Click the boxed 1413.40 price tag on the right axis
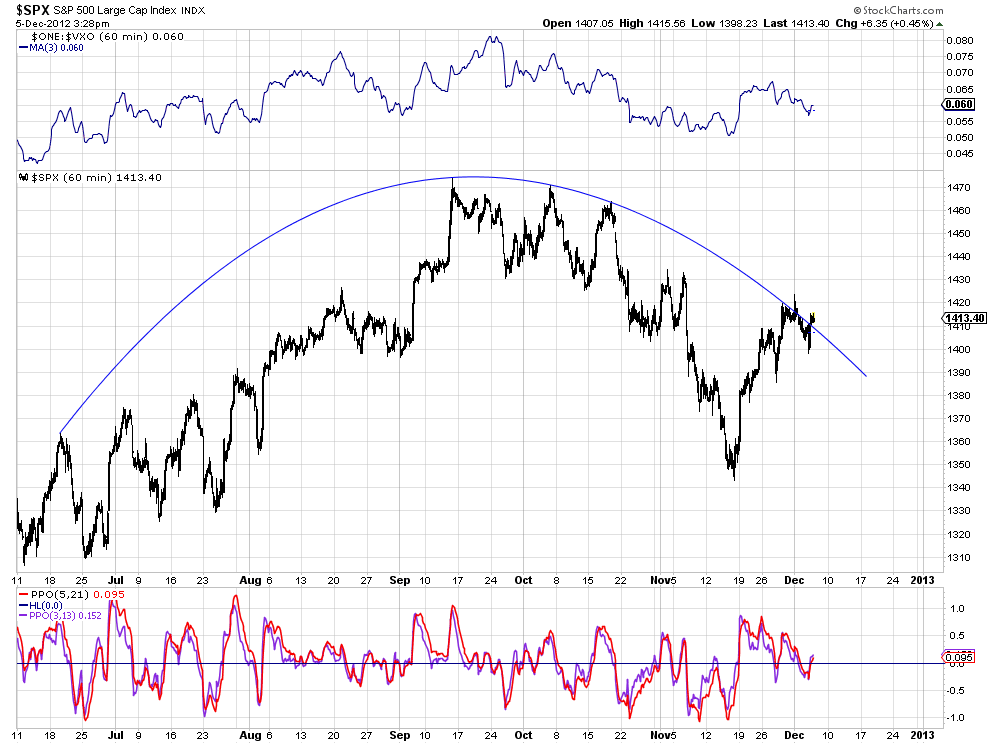This screenshot has width=990, height=744. 963,318
